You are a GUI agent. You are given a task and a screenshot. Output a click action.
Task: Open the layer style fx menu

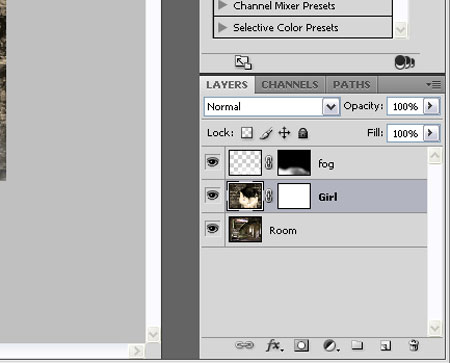(x=274, y=346)
